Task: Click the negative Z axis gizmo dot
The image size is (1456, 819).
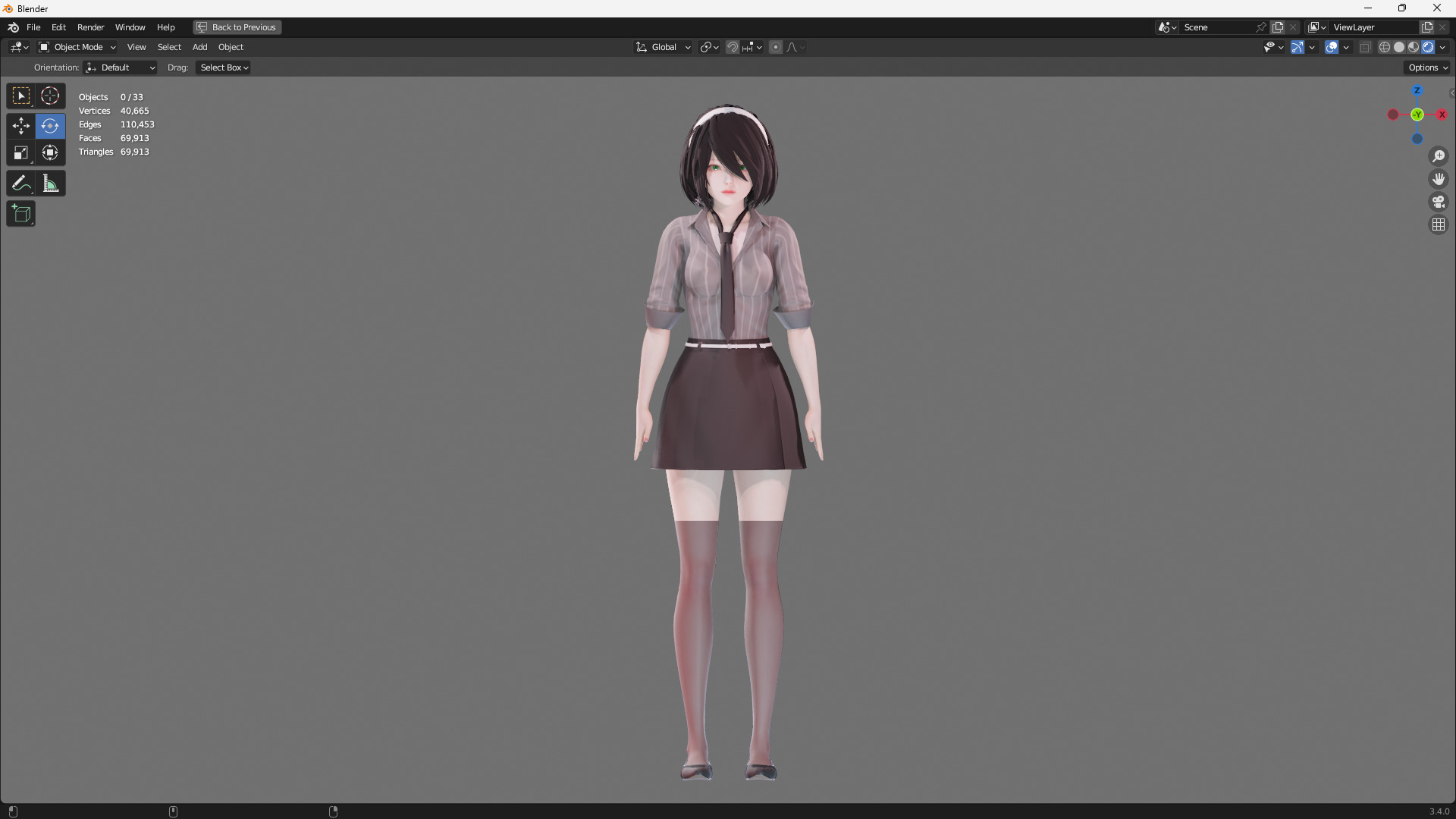Action: pyautogui.click(x=1417, y=139)
